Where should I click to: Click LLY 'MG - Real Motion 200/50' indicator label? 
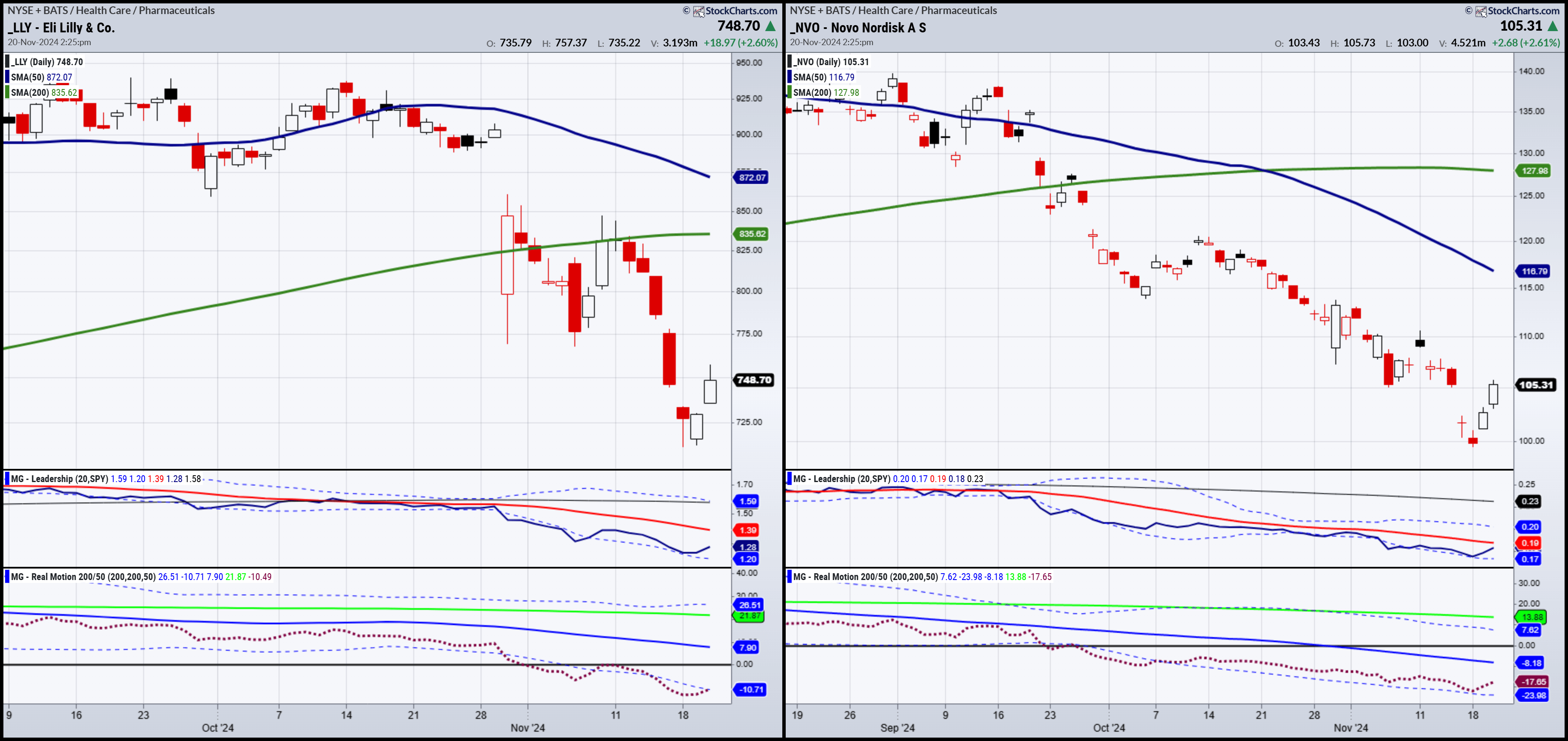click(x=84, y=577)
